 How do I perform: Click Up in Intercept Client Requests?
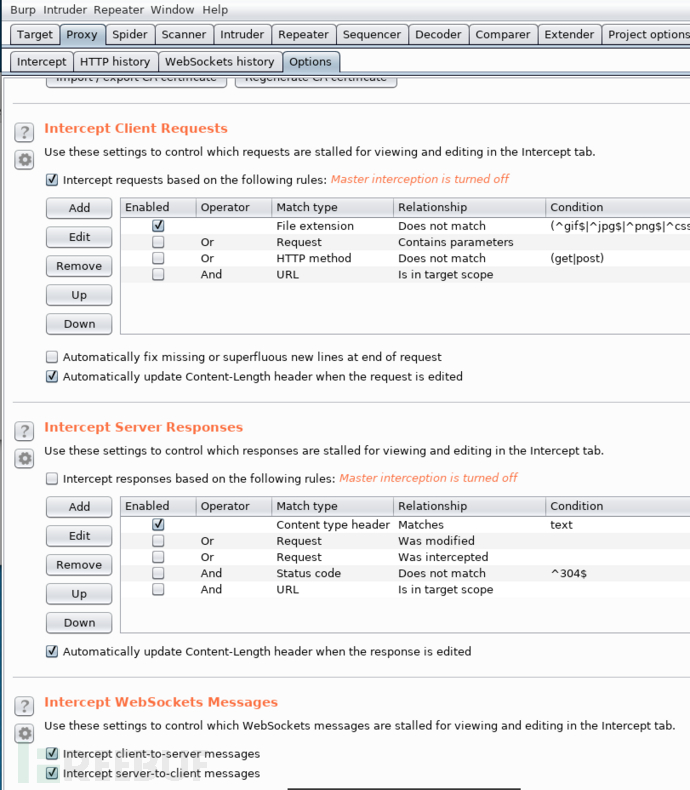[79, 295]
